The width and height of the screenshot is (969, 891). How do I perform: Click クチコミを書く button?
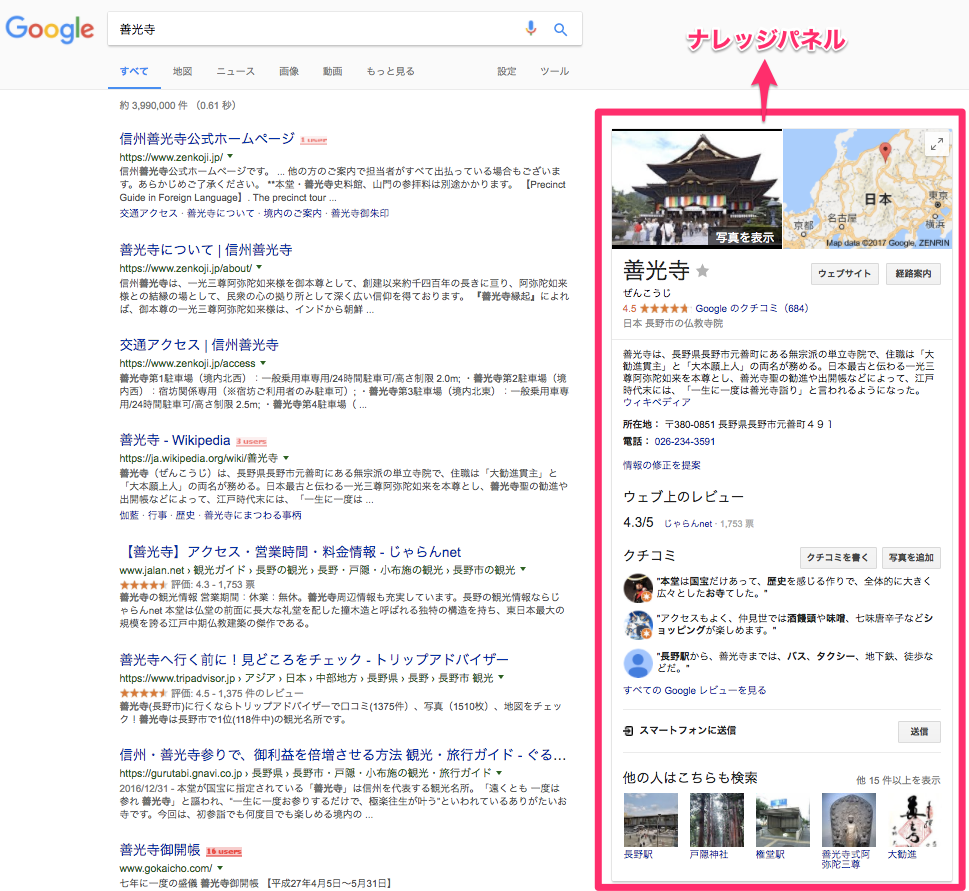[x=838, y=557]
